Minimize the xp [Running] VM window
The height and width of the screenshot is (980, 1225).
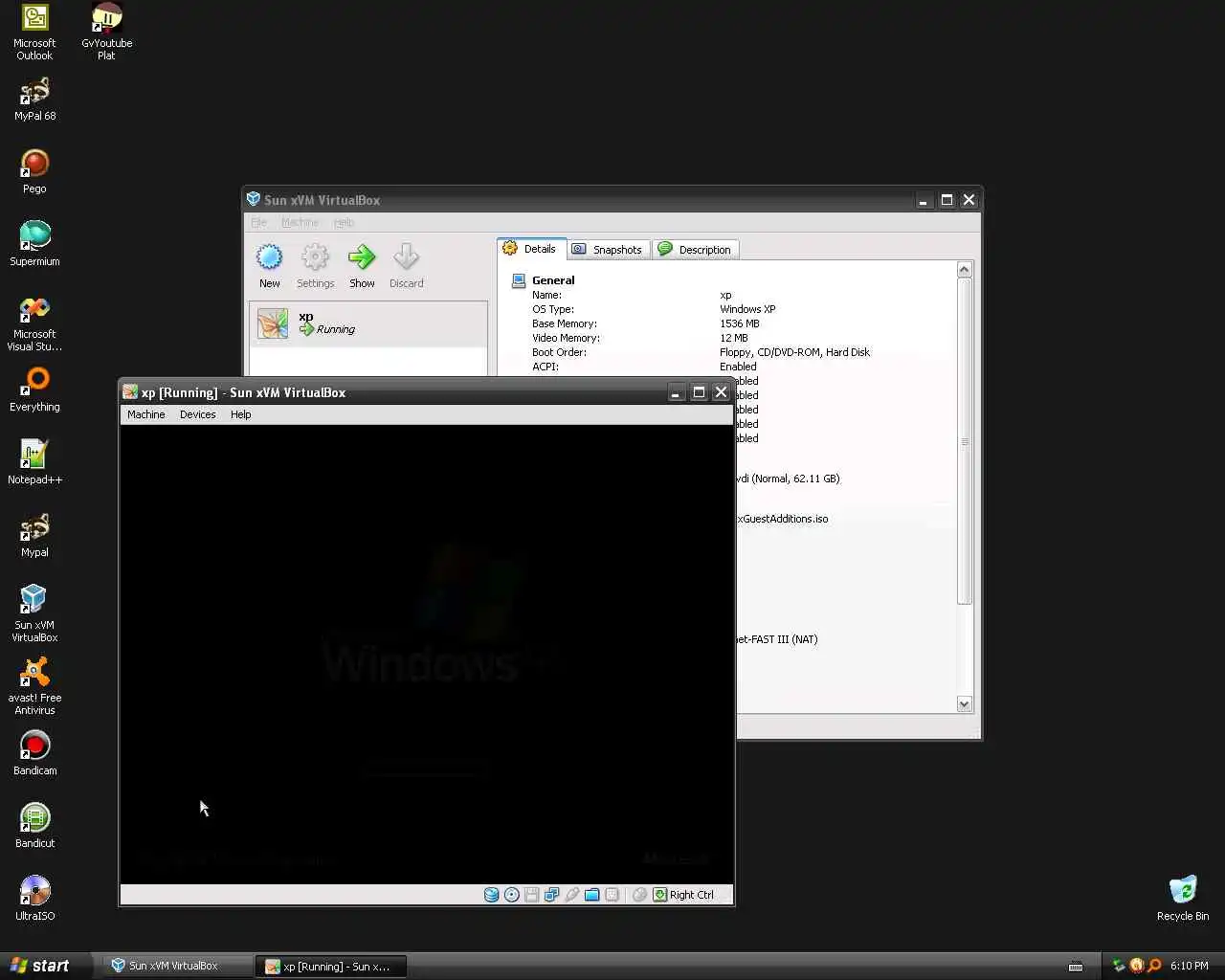[x=676, y=392]
